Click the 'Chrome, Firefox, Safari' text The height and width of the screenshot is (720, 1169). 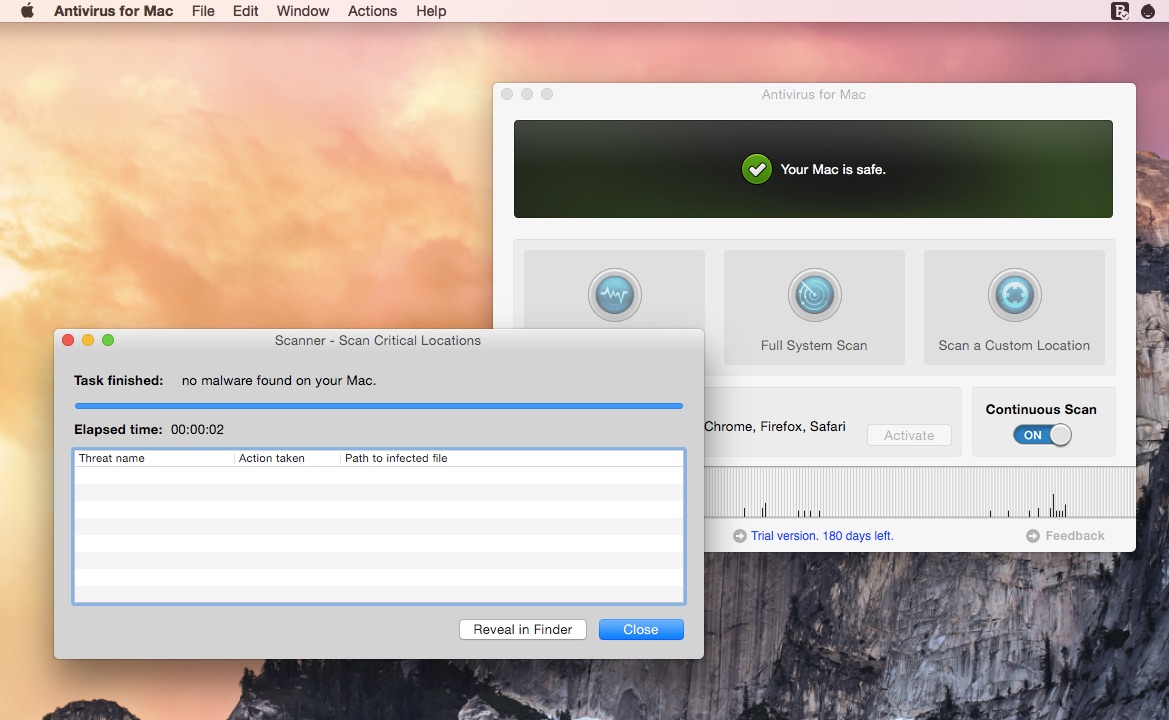coord(775,426)
